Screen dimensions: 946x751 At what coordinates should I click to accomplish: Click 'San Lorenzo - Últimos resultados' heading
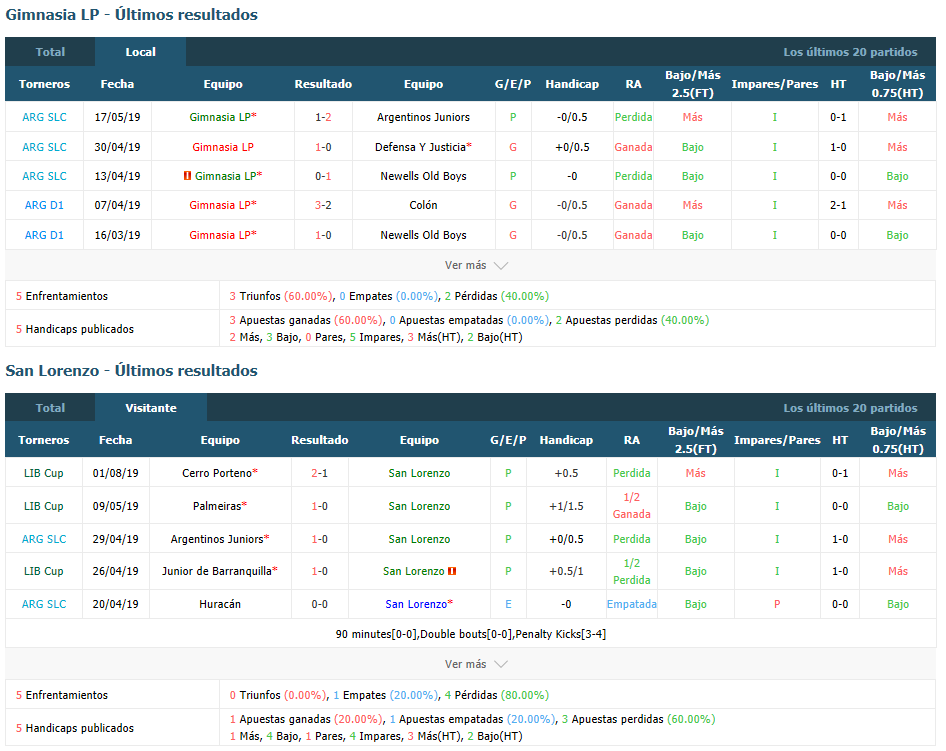pyautogui.click(x=132, y=370)
